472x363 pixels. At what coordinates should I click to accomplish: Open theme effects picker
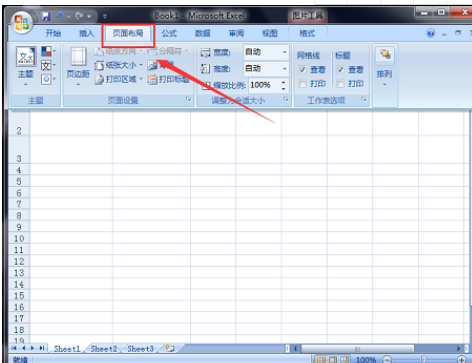point(48,79)
